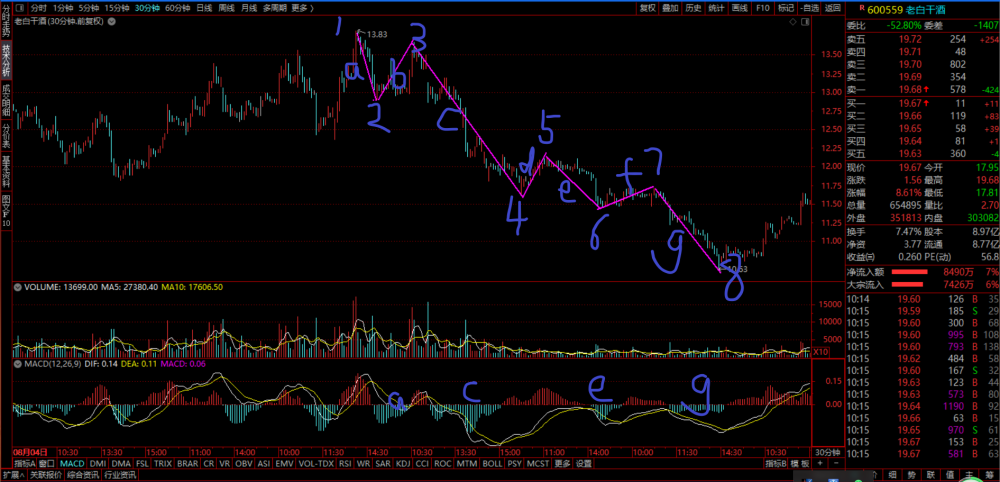
Task: Toggle the side panel icon next to the diamond
Action: coord(804,22)
